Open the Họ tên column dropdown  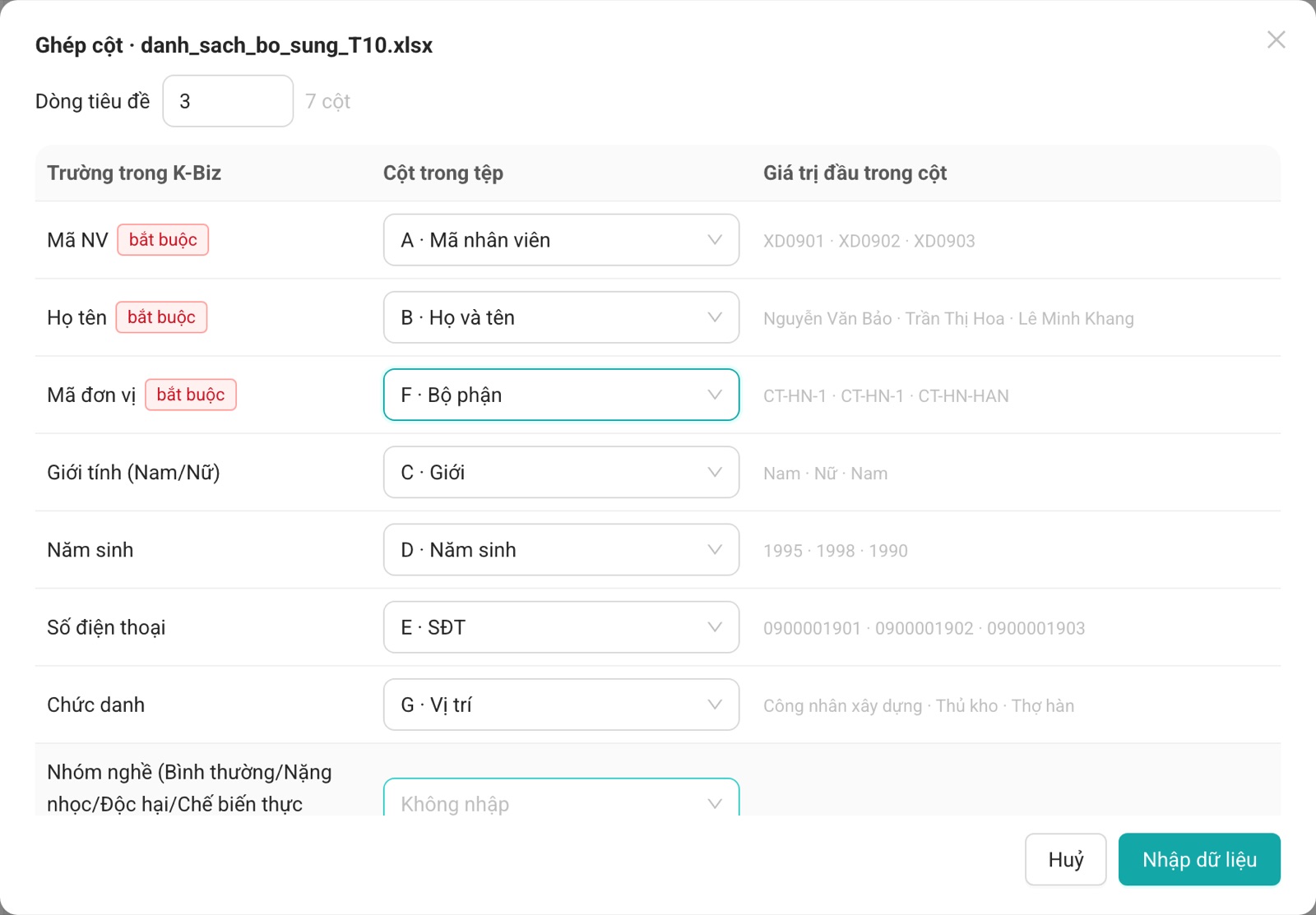[x=561, y=317]
